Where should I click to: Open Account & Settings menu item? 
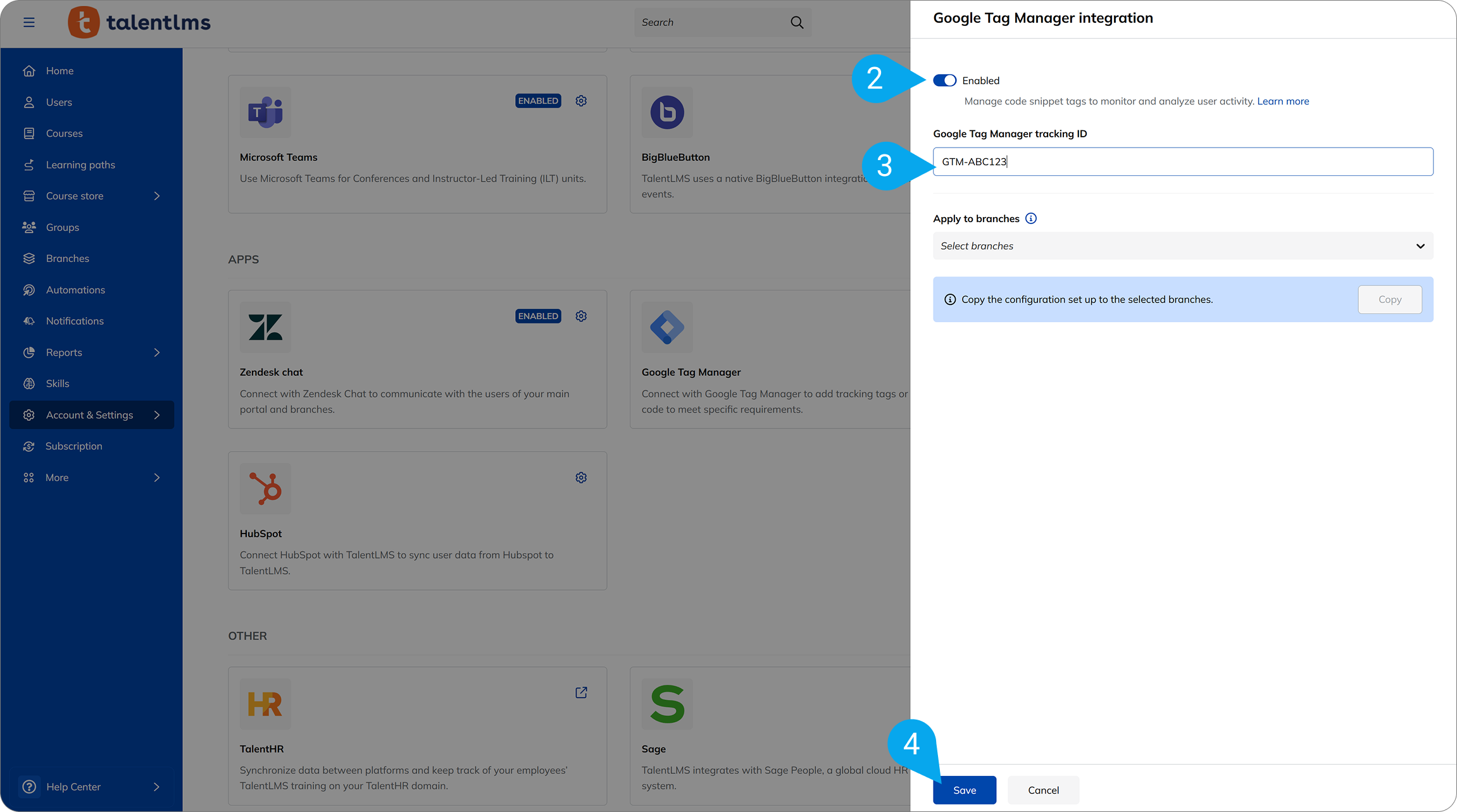pyautogui.click(x=90, y=415)
